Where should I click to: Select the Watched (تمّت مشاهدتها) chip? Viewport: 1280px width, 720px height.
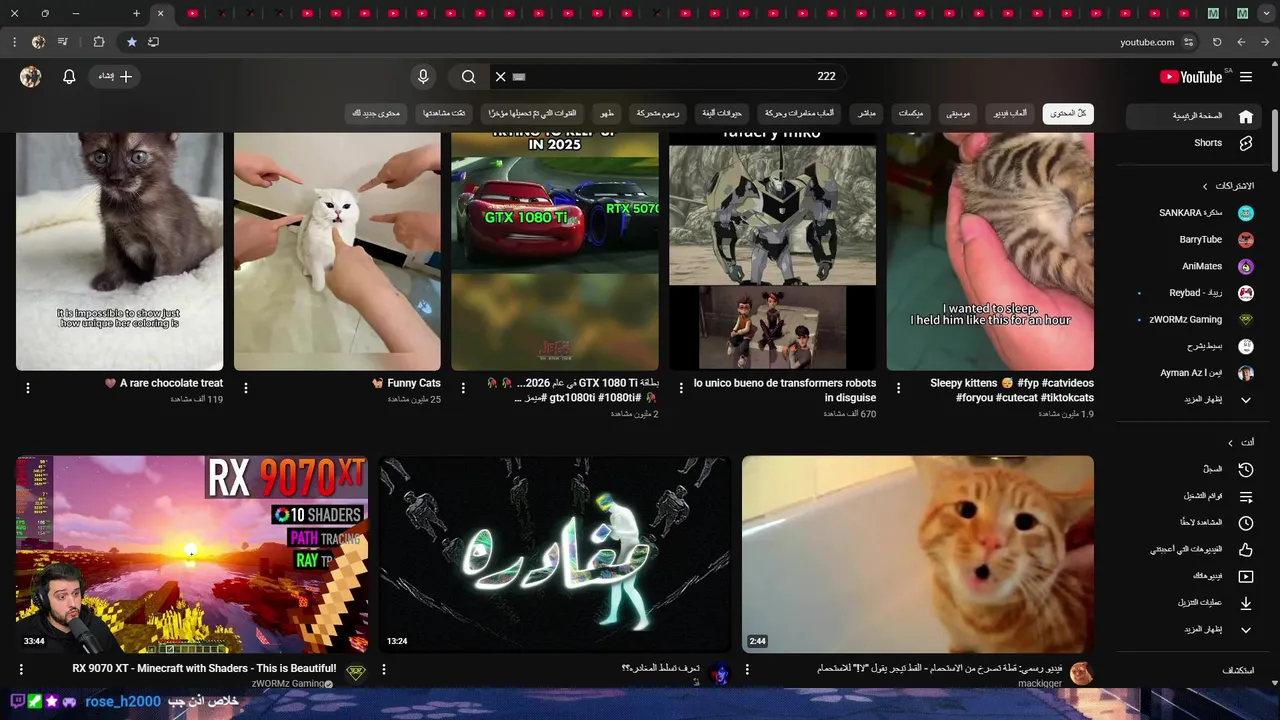pos(444,114)
